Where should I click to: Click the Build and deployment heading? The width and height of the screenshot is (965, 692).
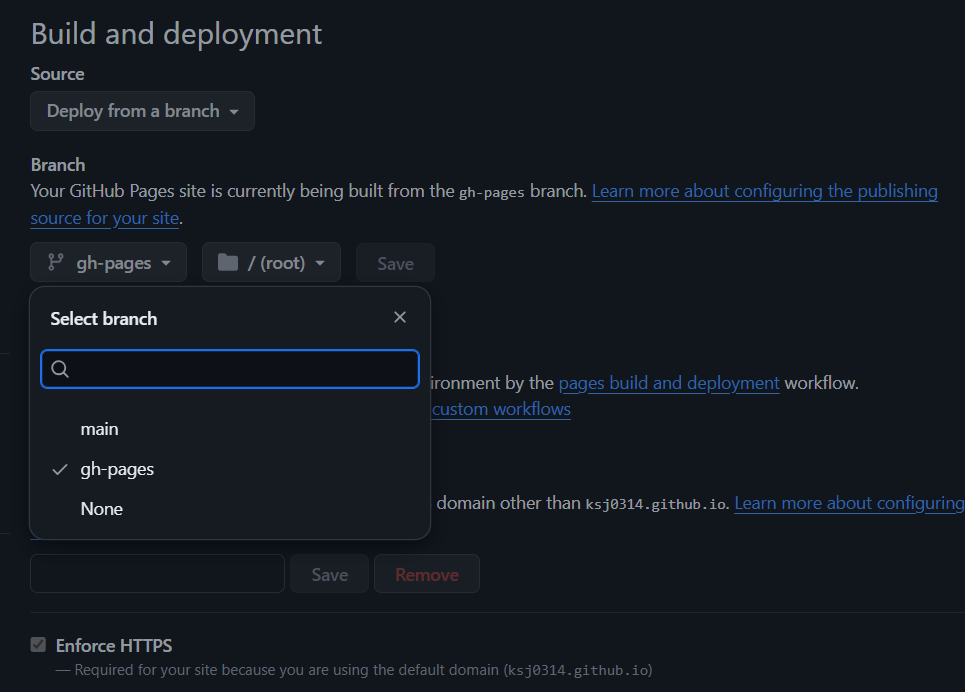click(177, 33)
